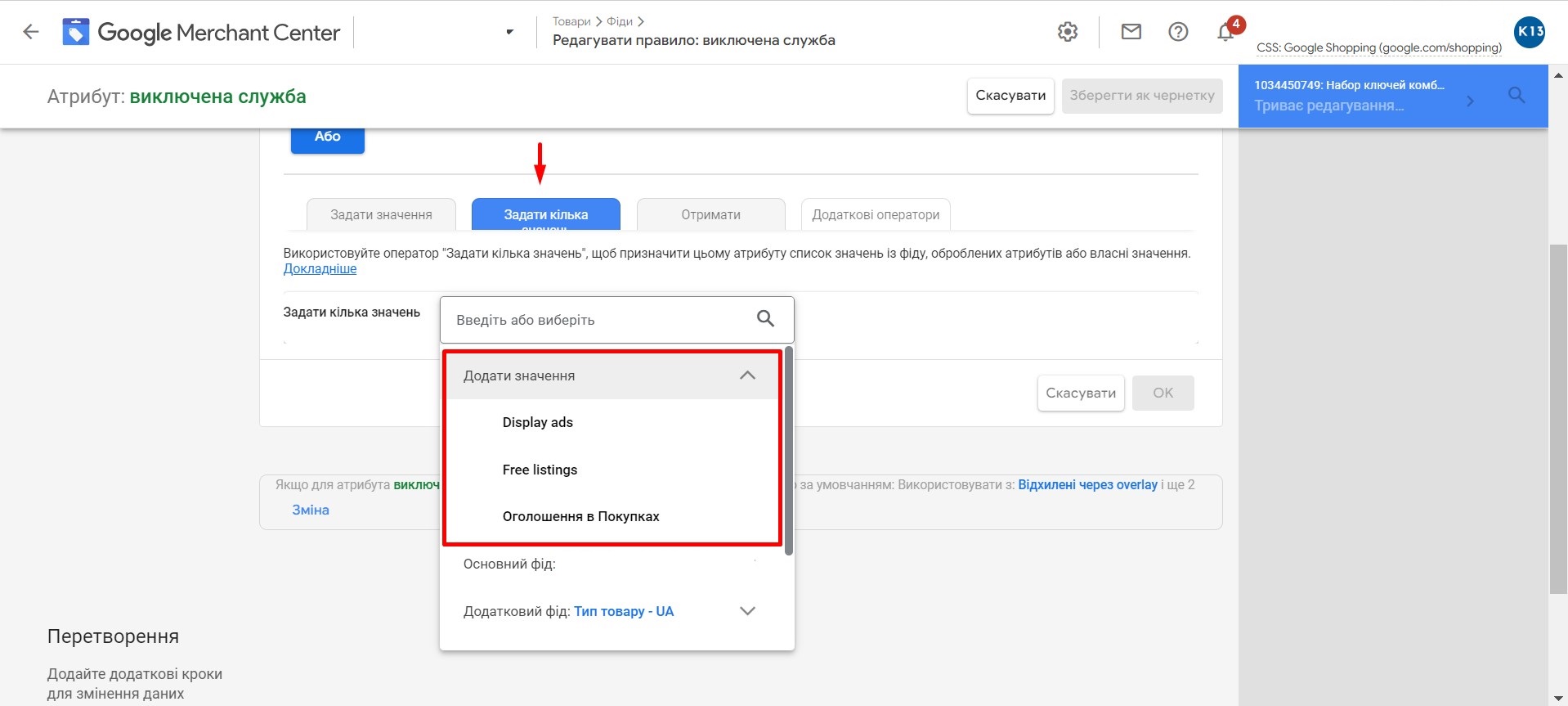Open the help question mark icon
The image size is (1568, 706).
1178,32
